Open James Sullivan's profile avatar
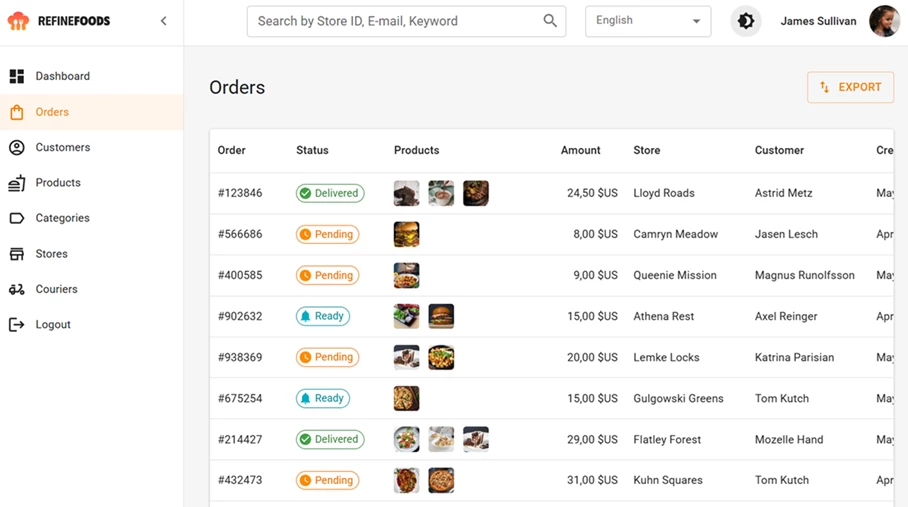Viewport: 908px width, 507px height. 884,21
